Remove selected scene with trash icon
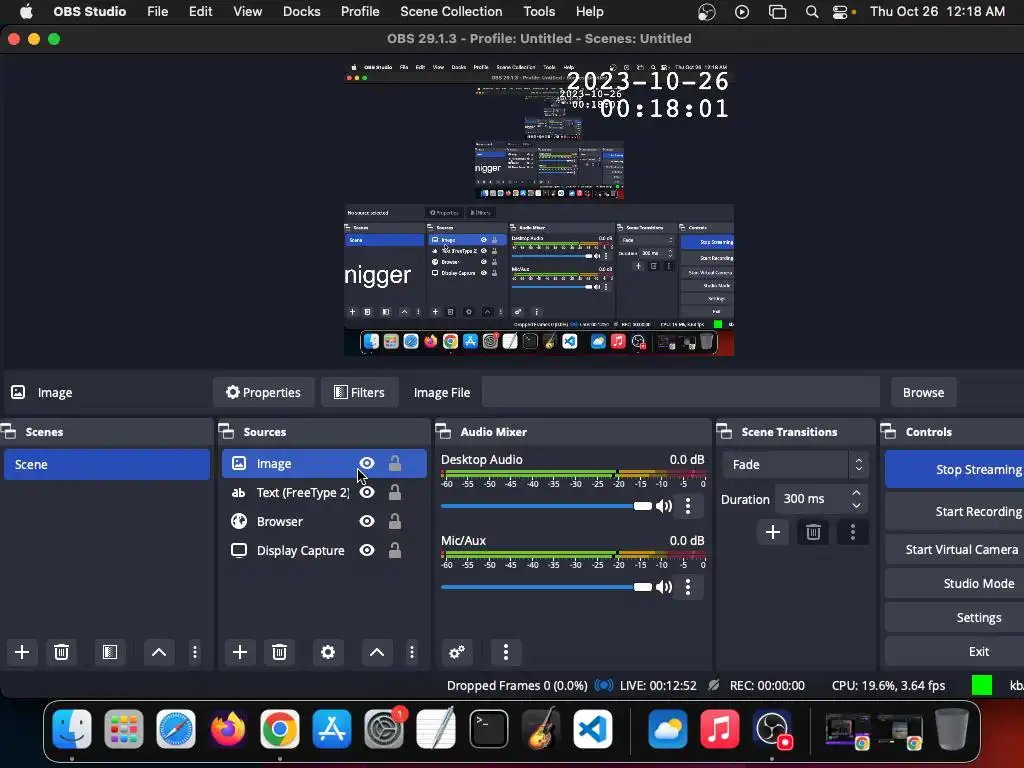This screenshot has height=768, width=1024. [61, 652]
